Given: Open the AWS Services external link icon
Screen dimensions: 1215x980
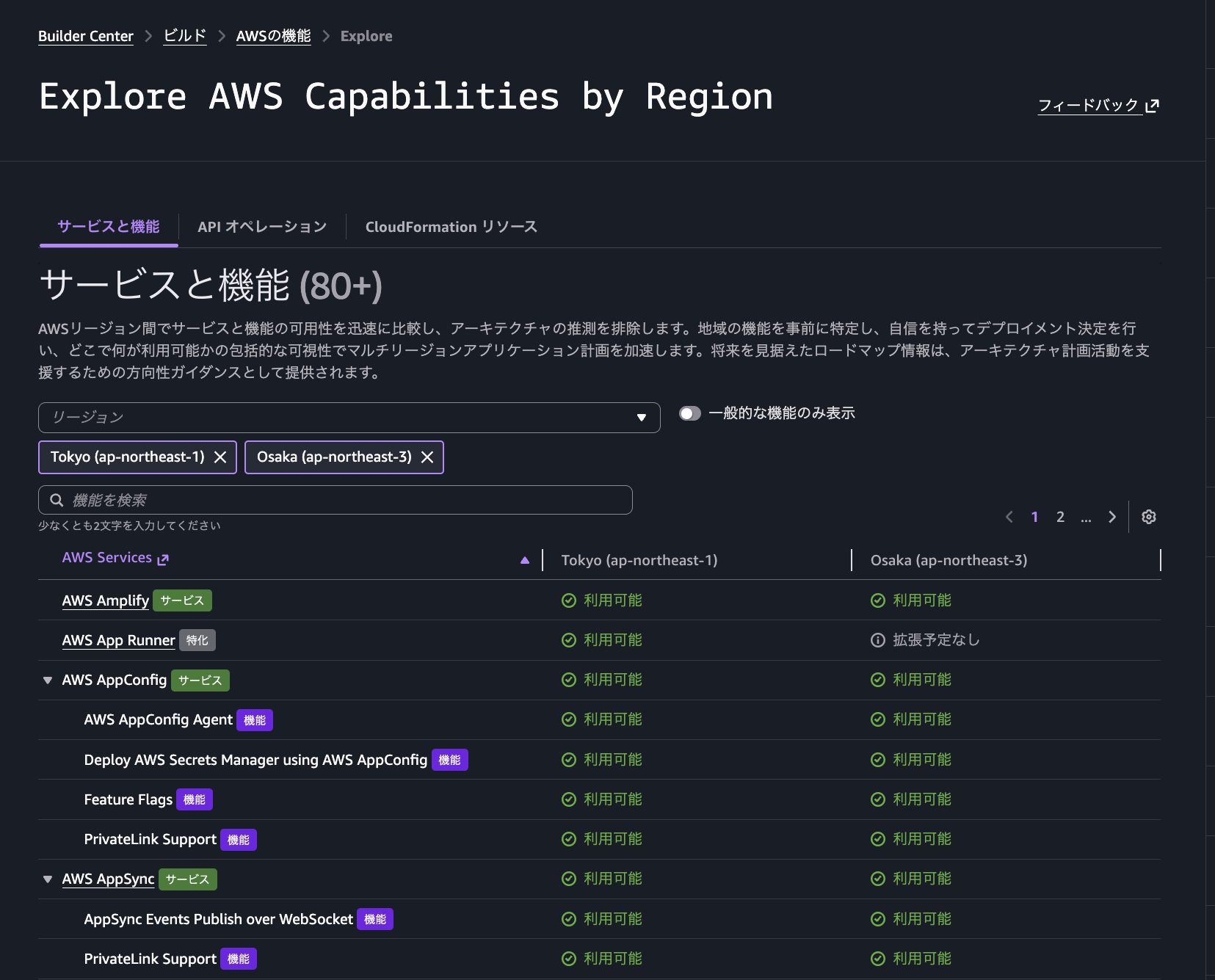Looking at the screenshot, I should tap(163, 558).
